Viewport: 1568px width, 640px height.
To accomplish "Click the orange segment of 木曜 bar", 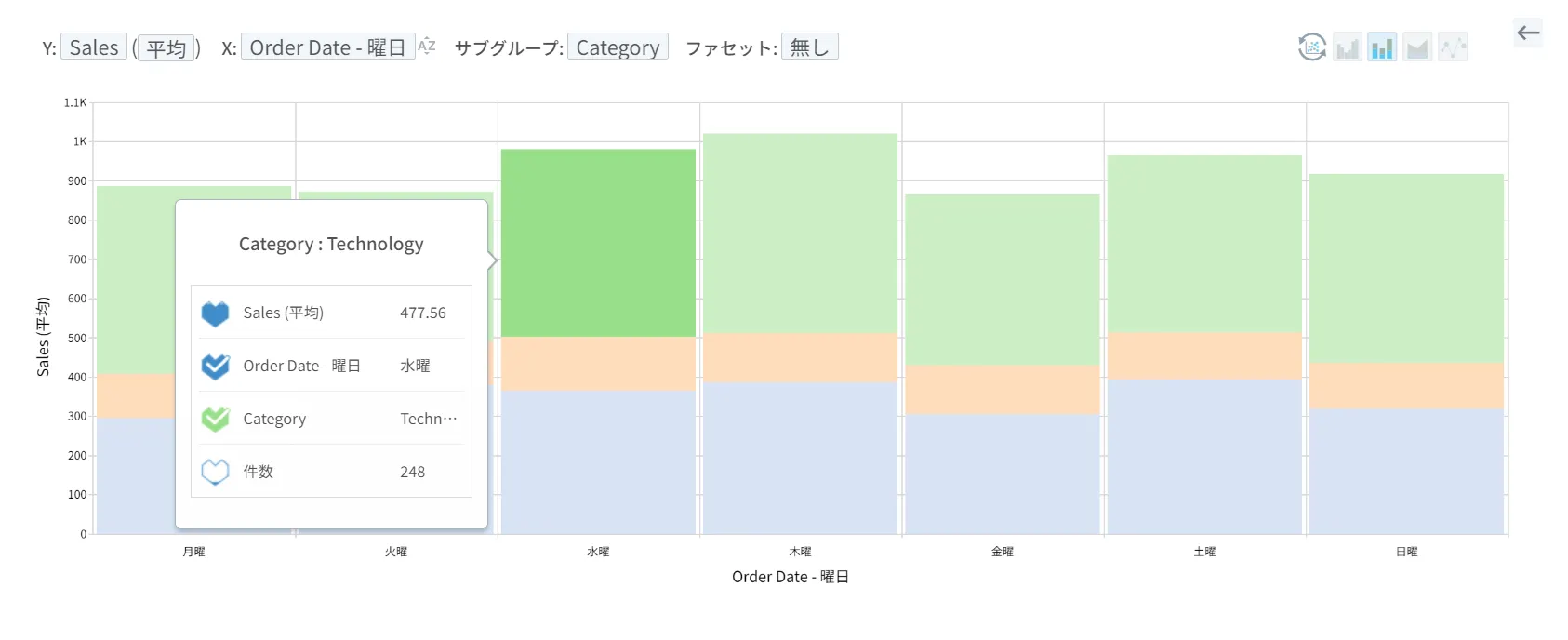I will 800,357.
